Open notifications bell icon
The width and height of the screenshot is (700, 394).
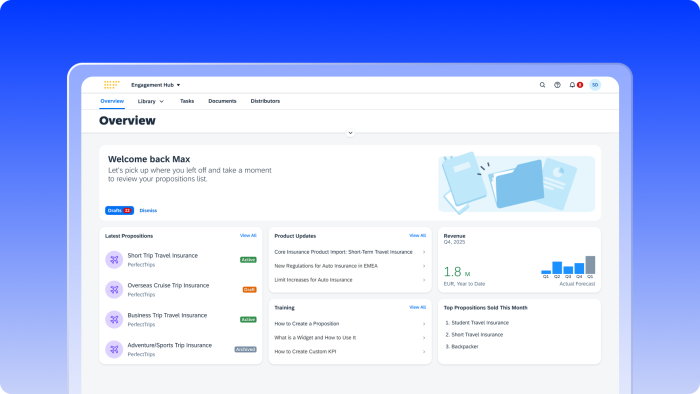click(572, 85)
